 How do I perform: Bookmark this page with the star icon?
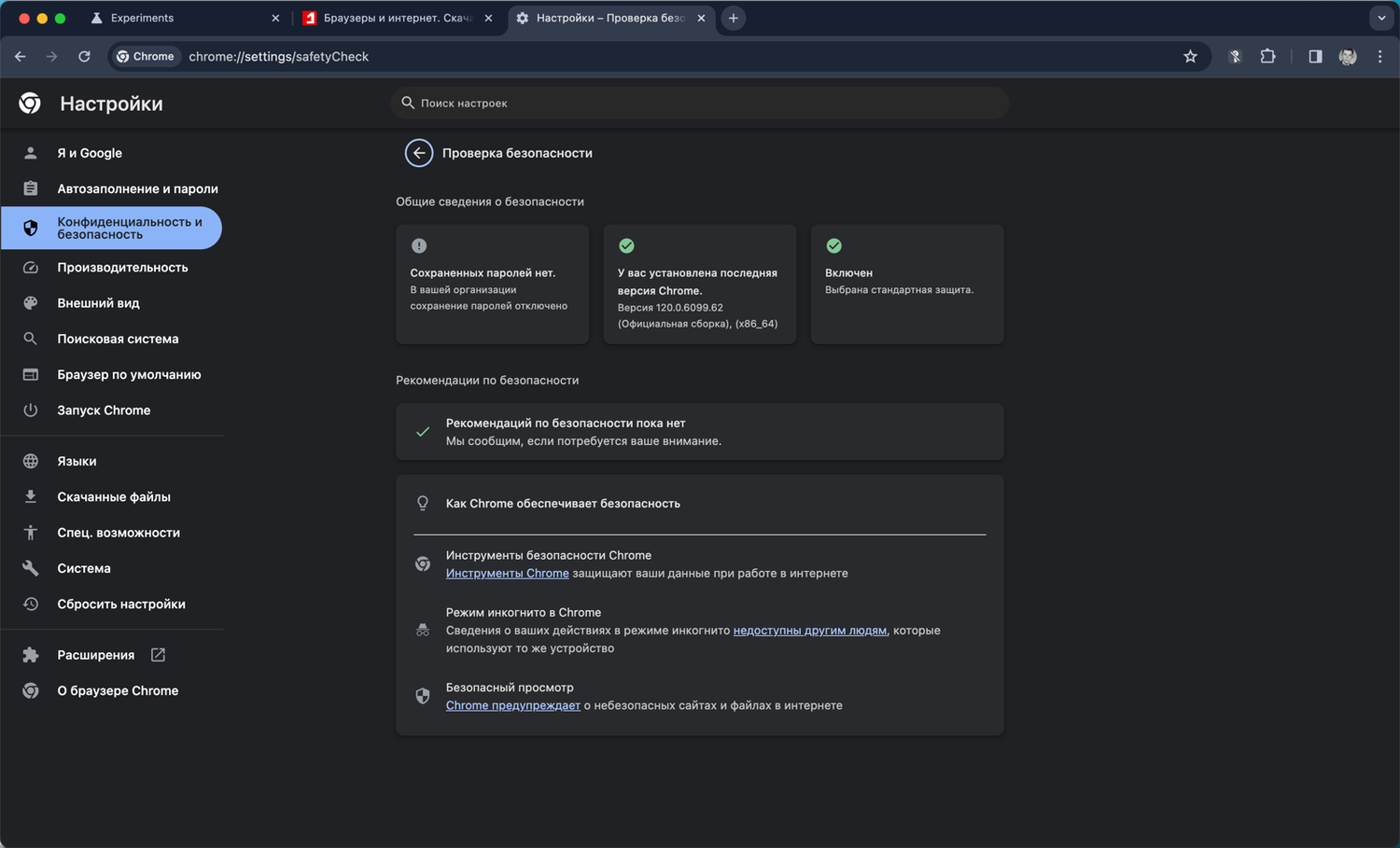click(1190, 57)
